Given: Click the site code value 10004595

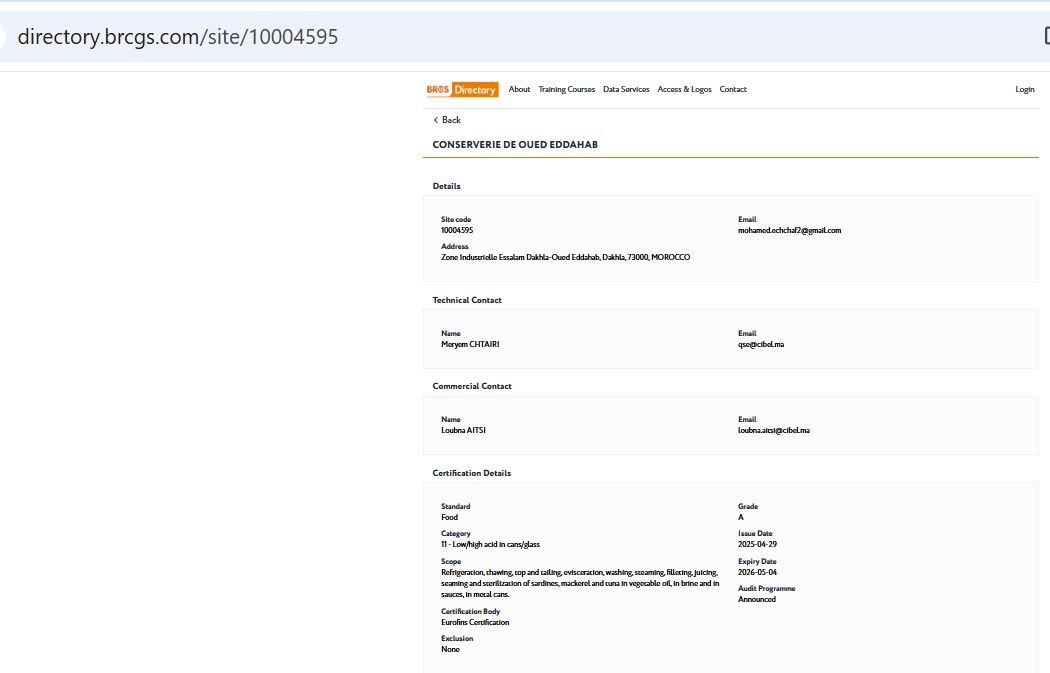Looking at the screenshot, I should pyautogui.click(x=457, y=231).
